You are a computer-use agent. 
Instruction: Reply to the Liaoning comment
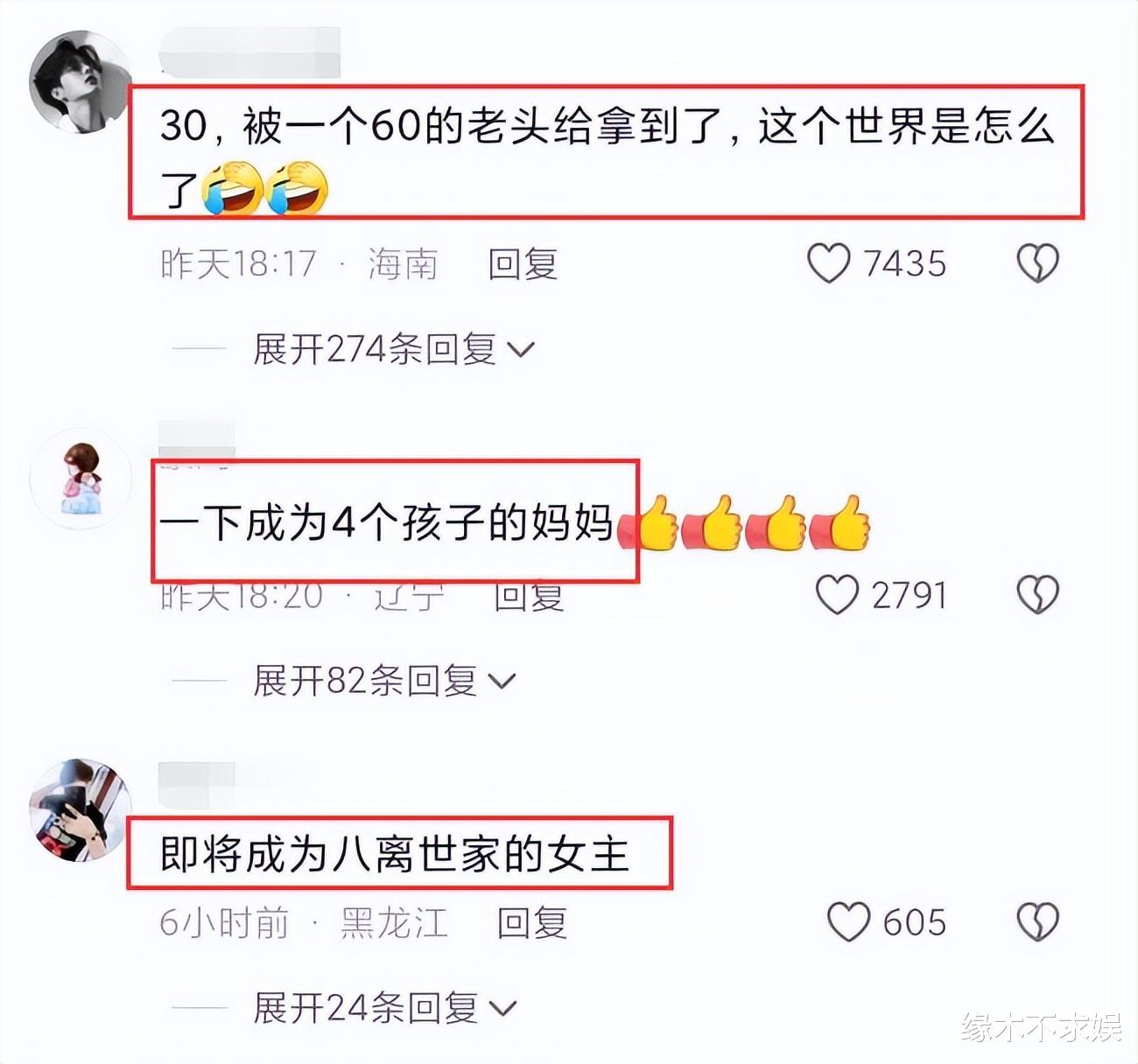tap(529, 597)
